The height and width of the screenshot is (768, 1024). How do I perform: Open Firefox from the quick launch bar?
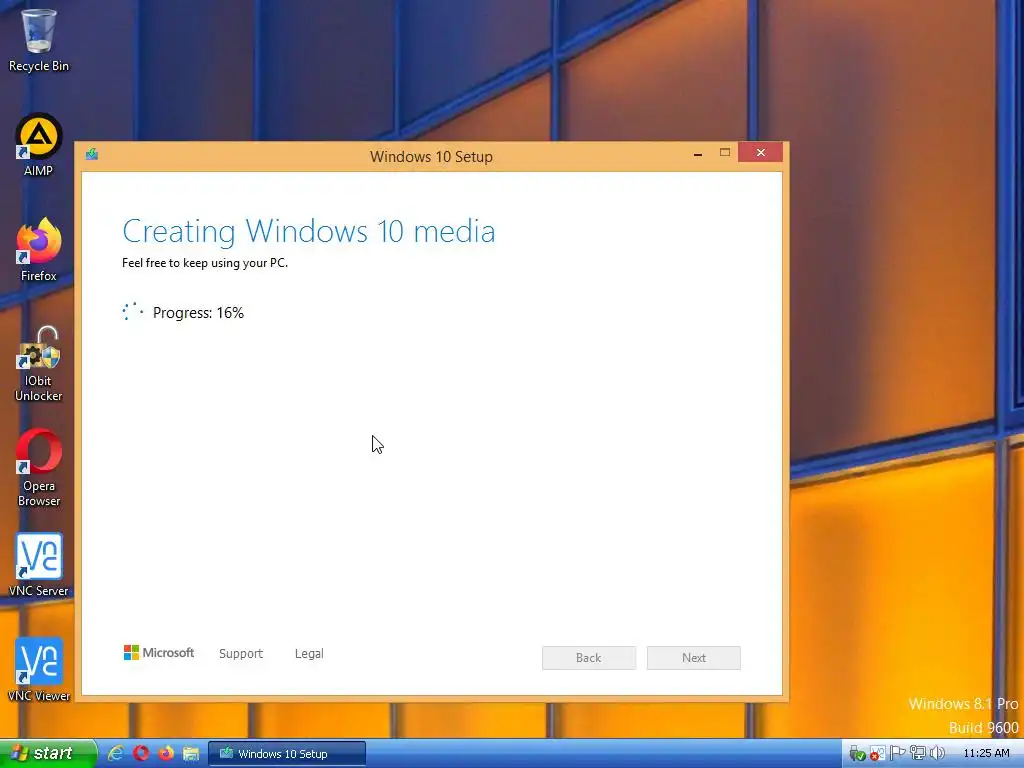click(166, 753)
